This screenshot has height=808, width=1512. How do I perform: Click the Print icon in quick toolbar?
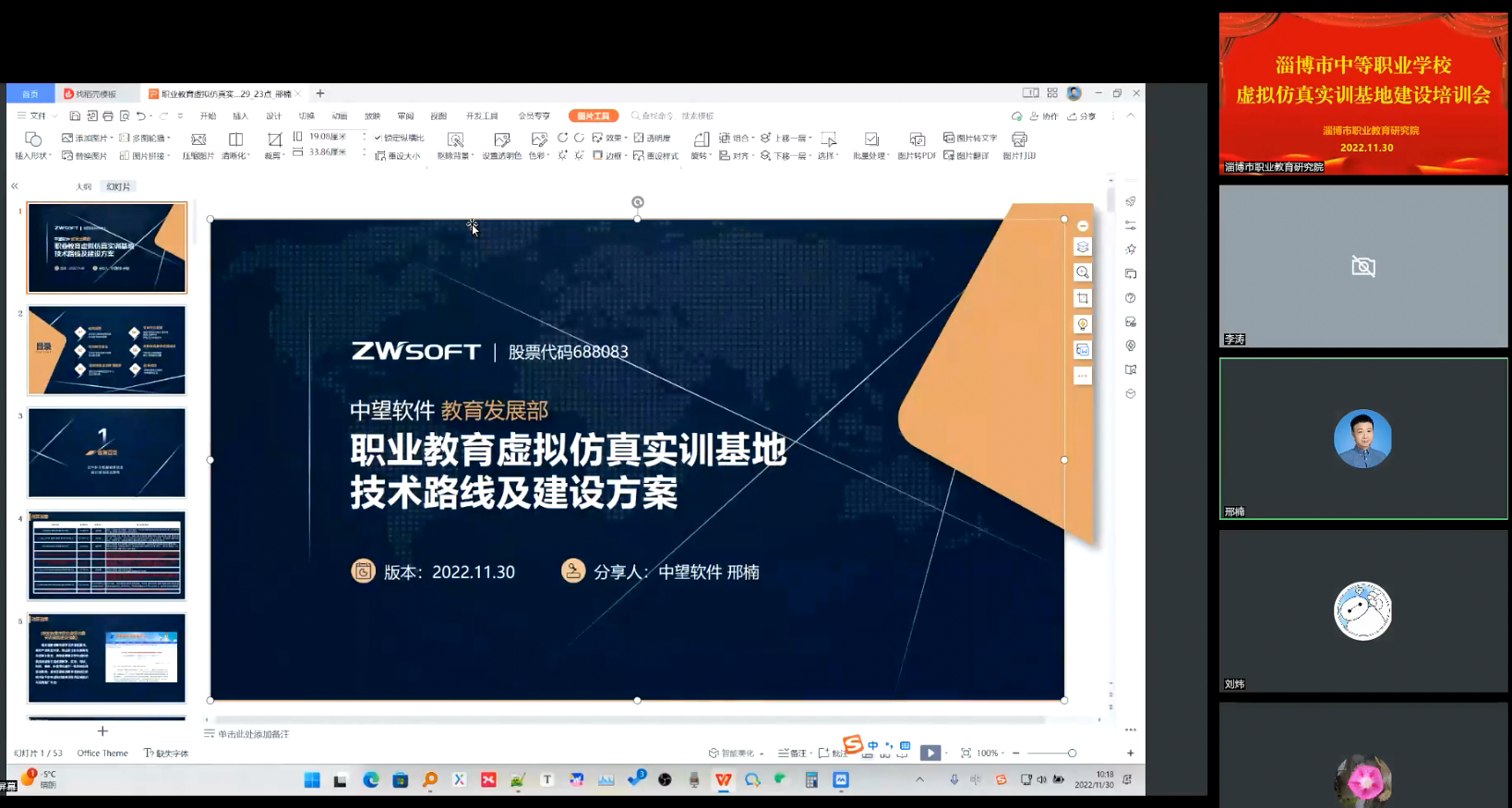(x=108, y=115)
